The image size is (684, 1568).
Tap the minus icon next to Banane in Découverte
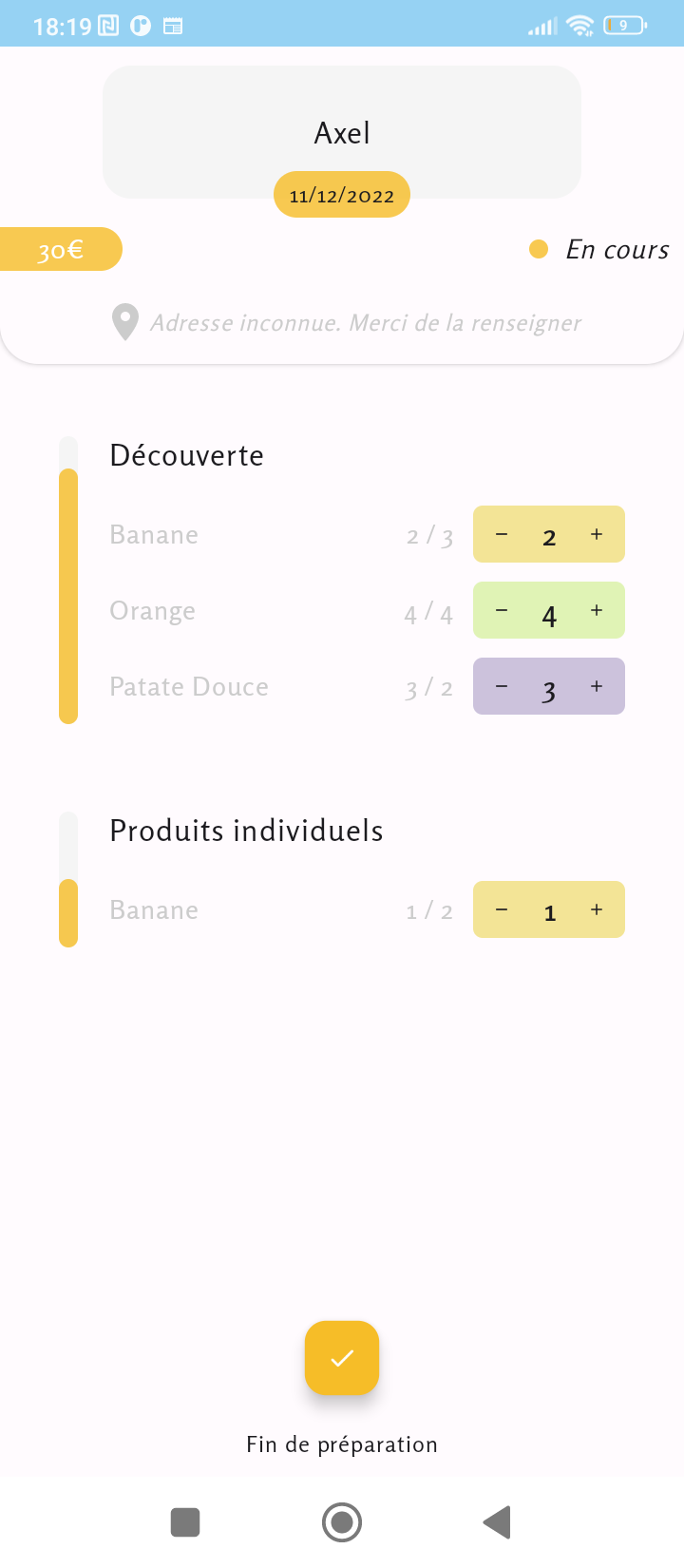502,534
